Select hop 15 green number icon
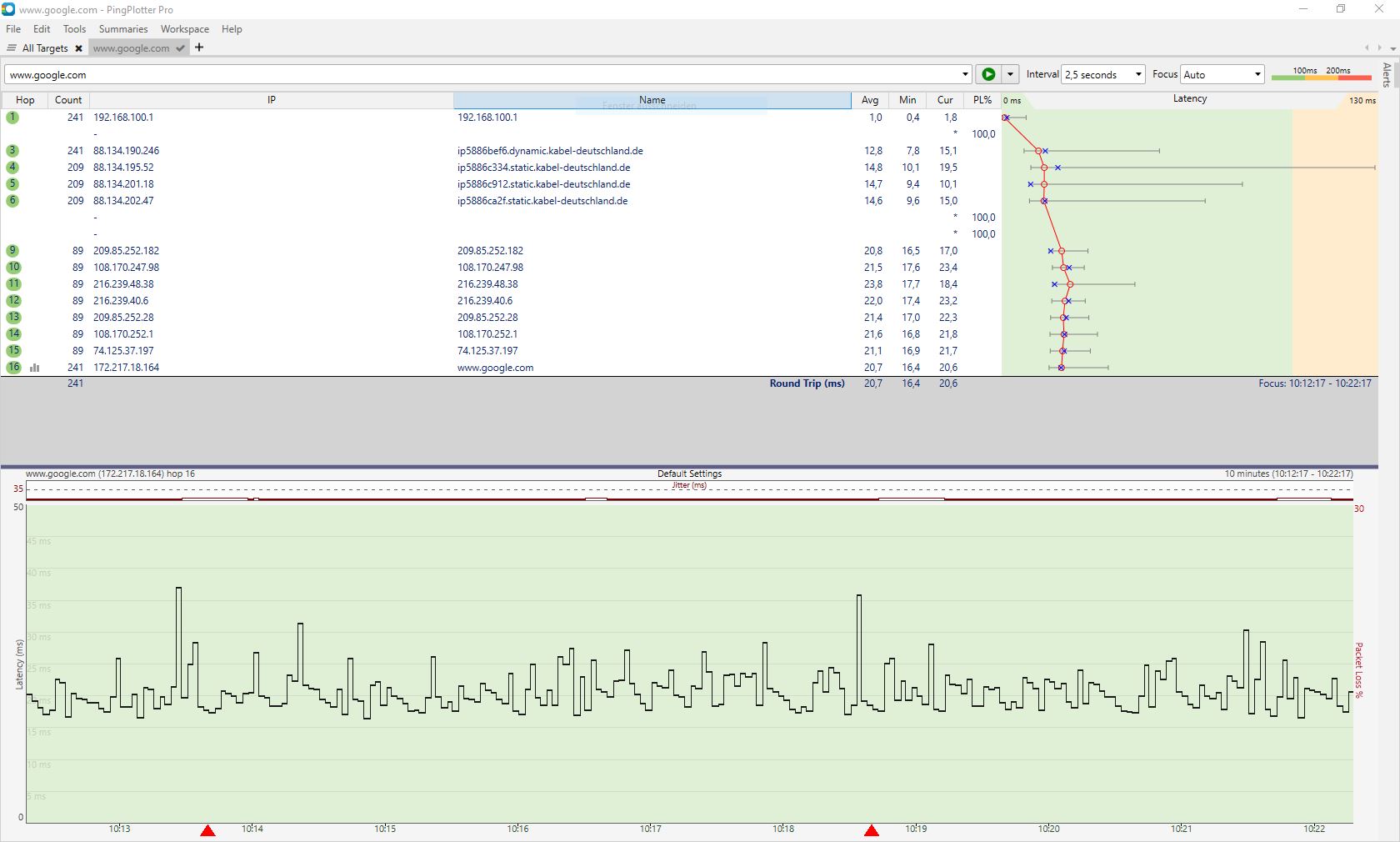The width and height of the screenshot is (1400, 842). click(13, 350)
